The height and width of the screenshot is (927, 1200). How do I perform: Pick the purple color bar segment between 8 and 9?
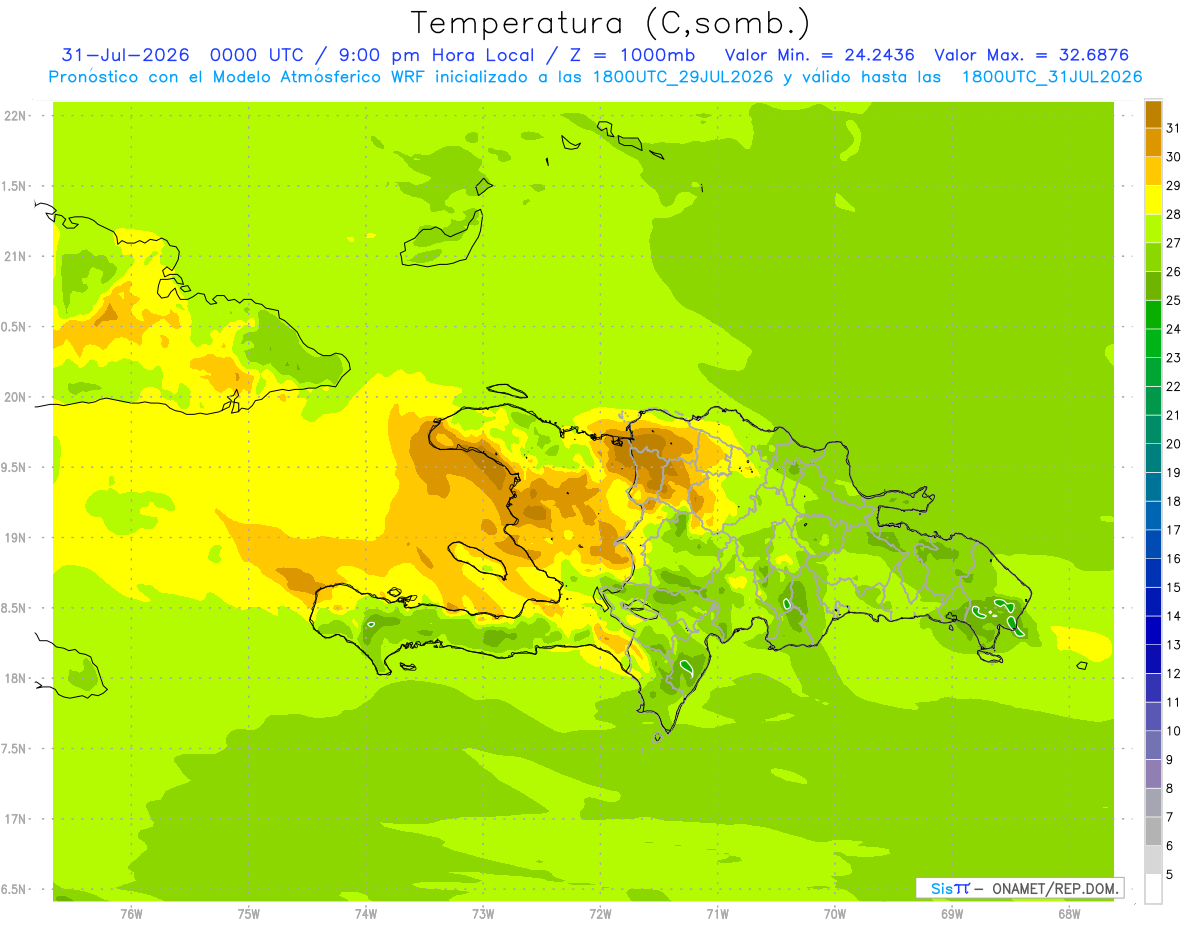(1153, 774)
